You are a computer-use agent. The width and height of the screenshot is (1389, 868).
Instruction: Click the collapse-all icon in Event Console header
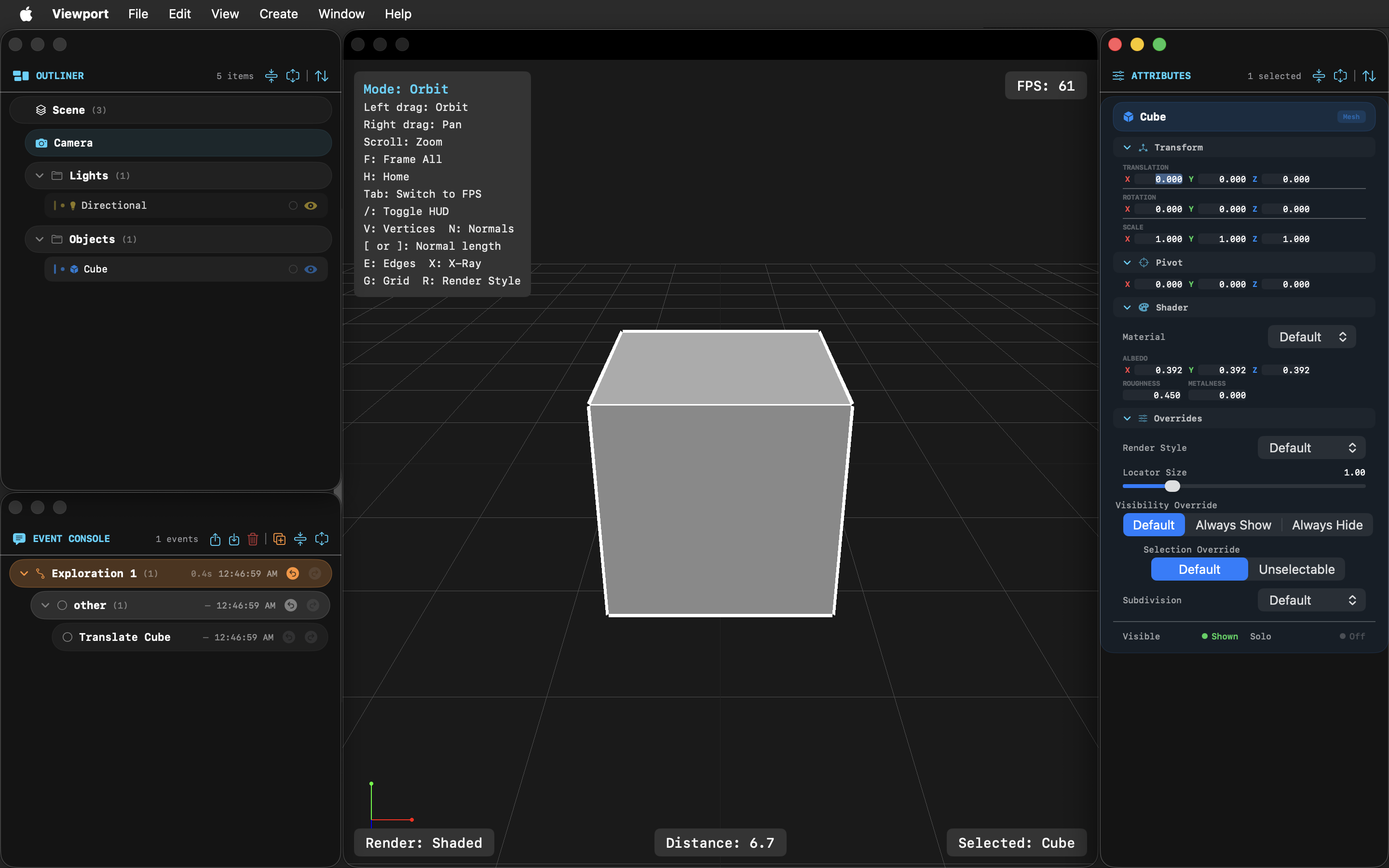coord(300,539)
